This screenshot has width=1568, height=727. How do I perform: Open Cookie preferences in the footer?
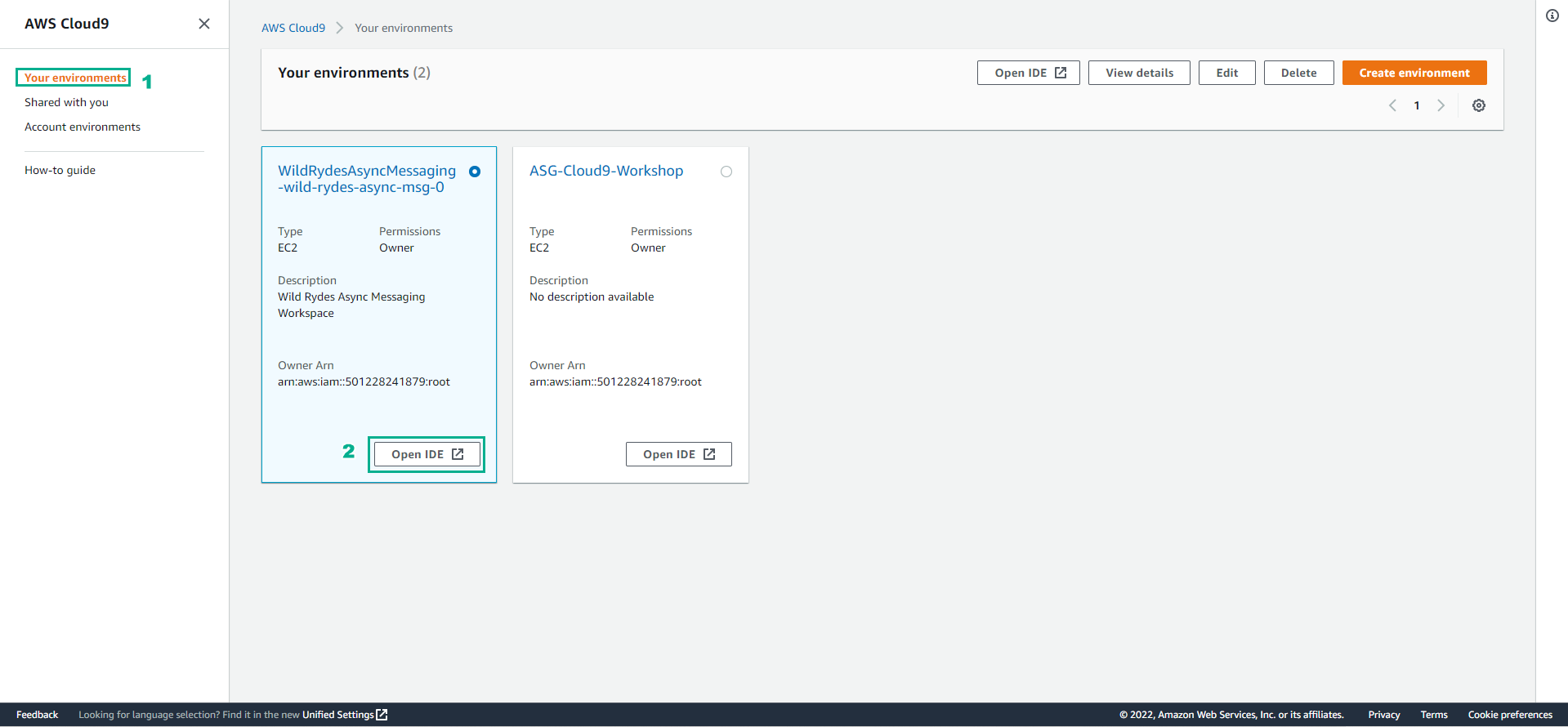tap(1510, 715)
